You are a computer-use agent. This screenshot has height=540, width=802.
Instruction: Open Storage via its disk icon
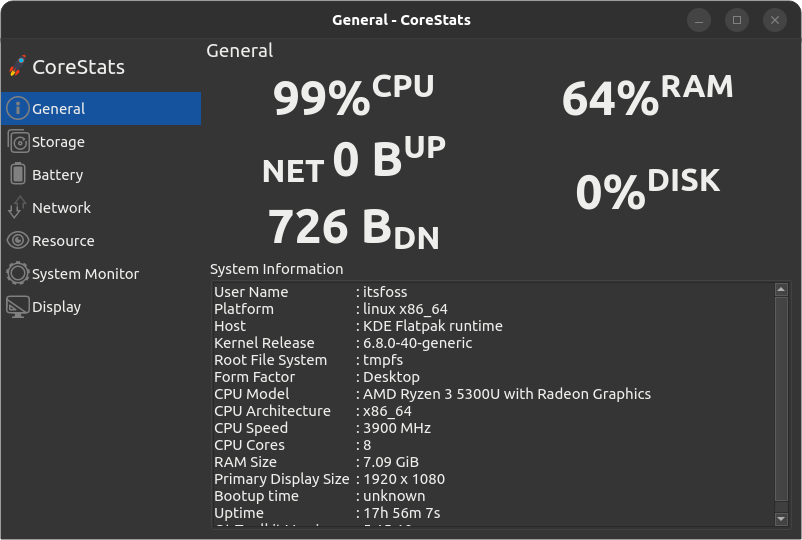point(17,141)
